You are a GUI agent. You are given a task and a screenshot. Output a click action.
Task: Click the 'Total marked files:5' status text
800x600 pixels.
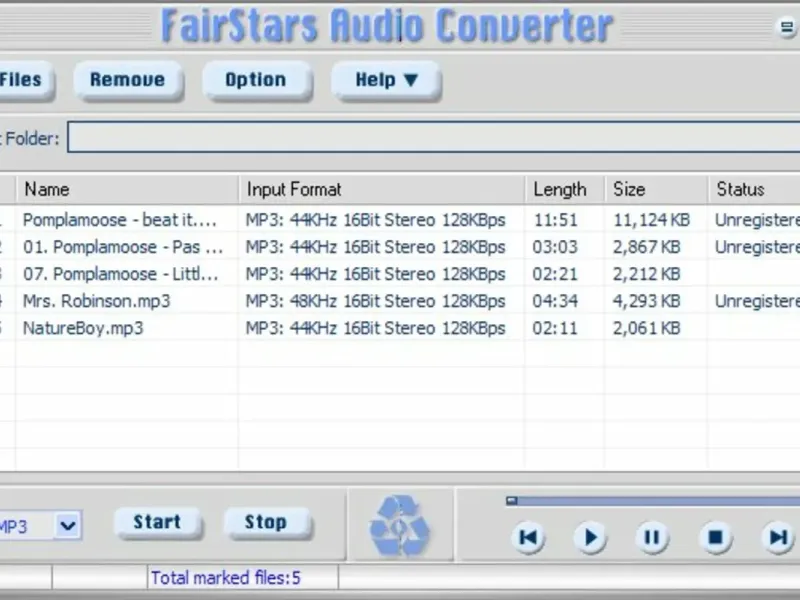[x=226, y=578]
